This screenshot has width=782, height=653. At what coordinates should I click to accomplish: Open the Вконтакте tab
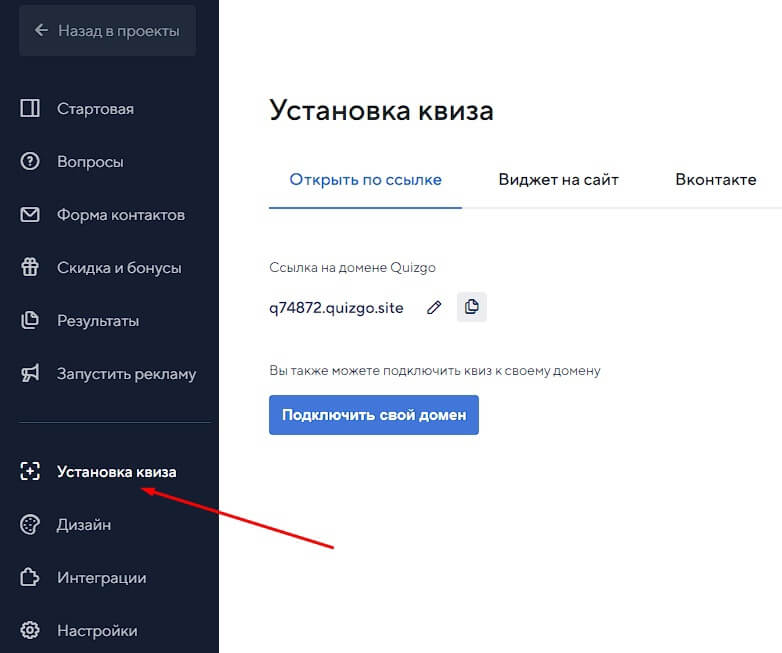click(x=715, y=180)
